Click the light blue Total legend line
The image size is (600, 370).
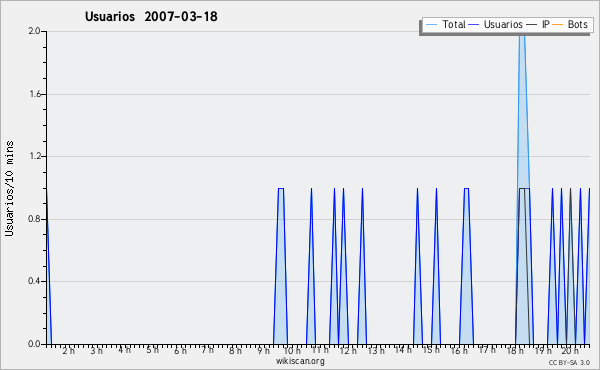tap(431, 25)
